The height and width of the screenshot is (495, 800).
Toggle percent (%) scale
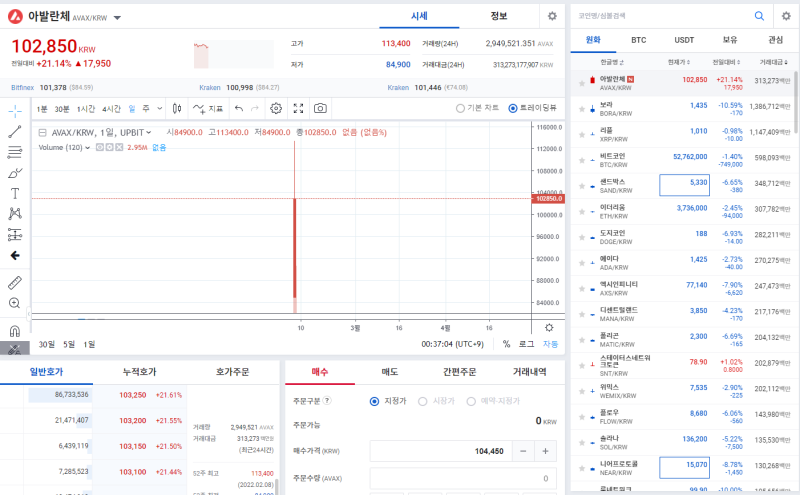(506, 344)
